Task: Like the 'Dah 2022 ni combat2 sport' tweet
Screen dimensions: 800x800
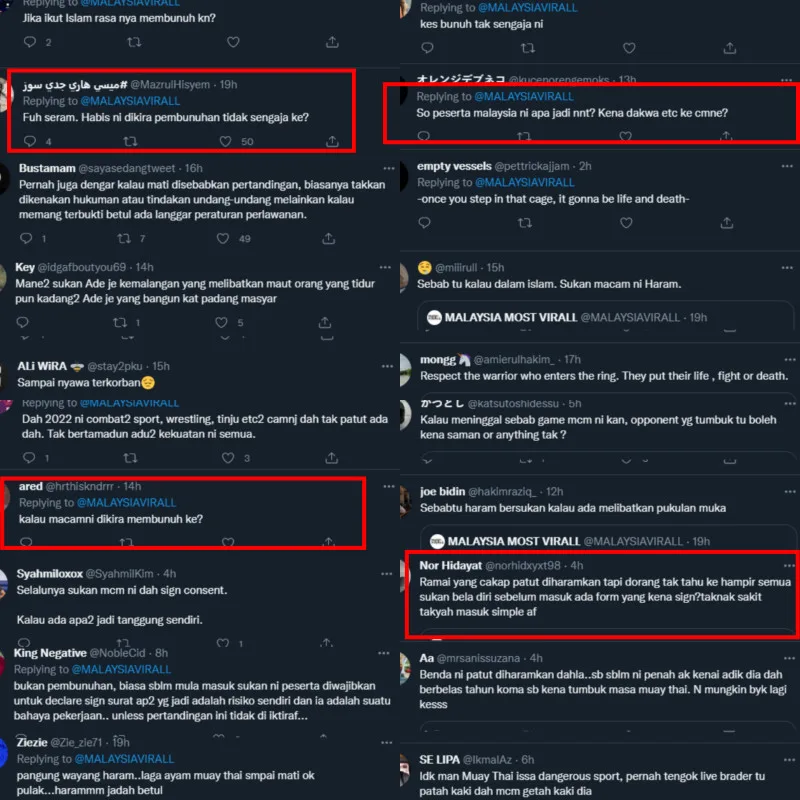Action: [x=228, y=458]
